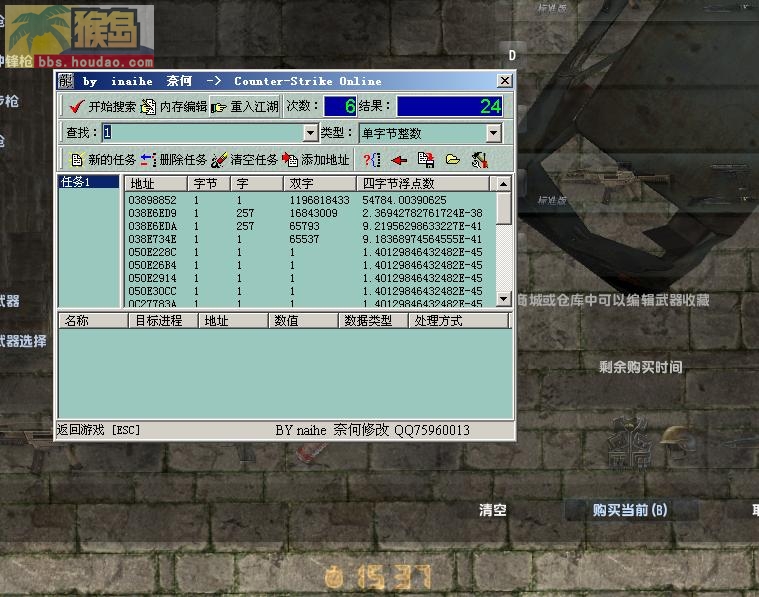Click the double-word value 65537
759x597 pixels.
304,239
